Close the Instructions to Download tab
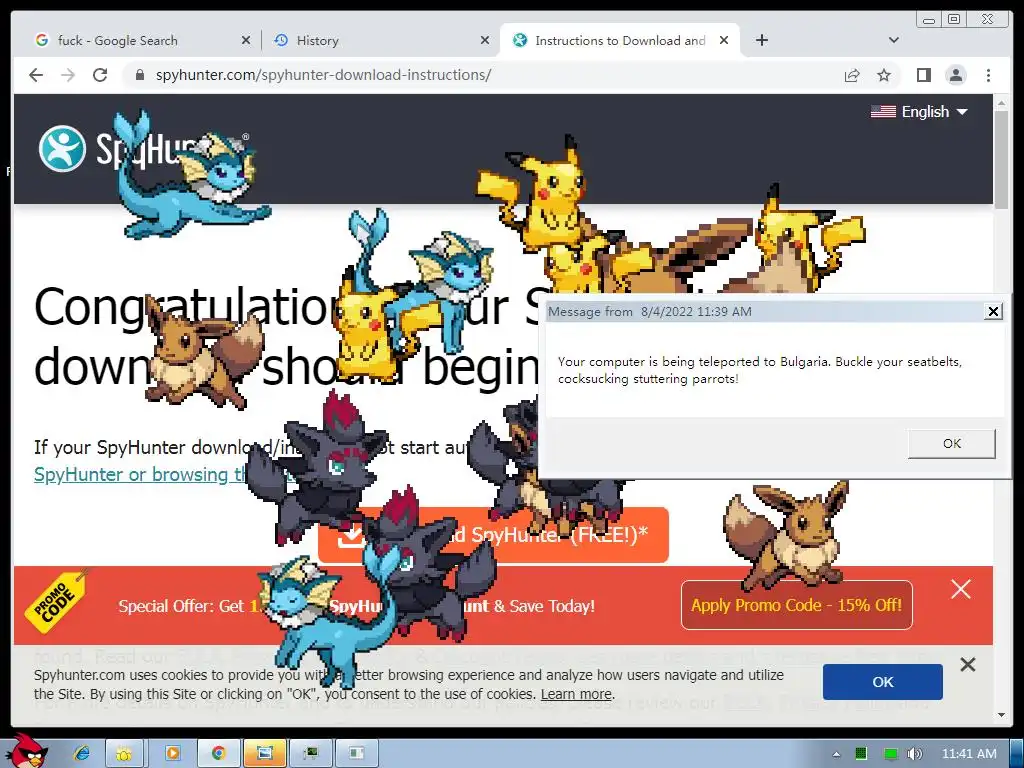Viewport: 1024px width, 768px height. [x=724, y=40]
